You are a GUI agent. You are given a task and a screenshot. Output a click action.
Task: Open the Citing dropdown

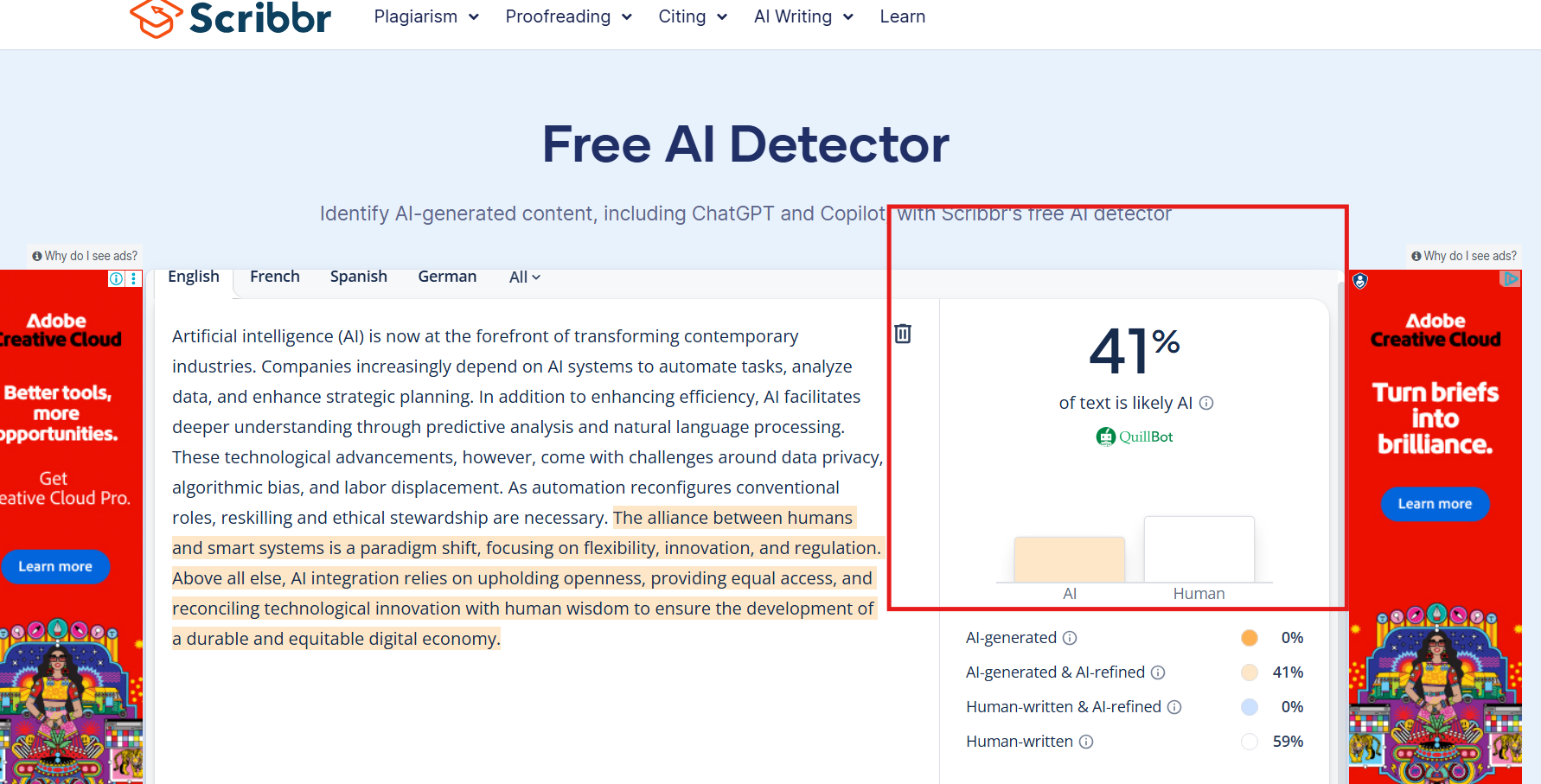(692, 17)
